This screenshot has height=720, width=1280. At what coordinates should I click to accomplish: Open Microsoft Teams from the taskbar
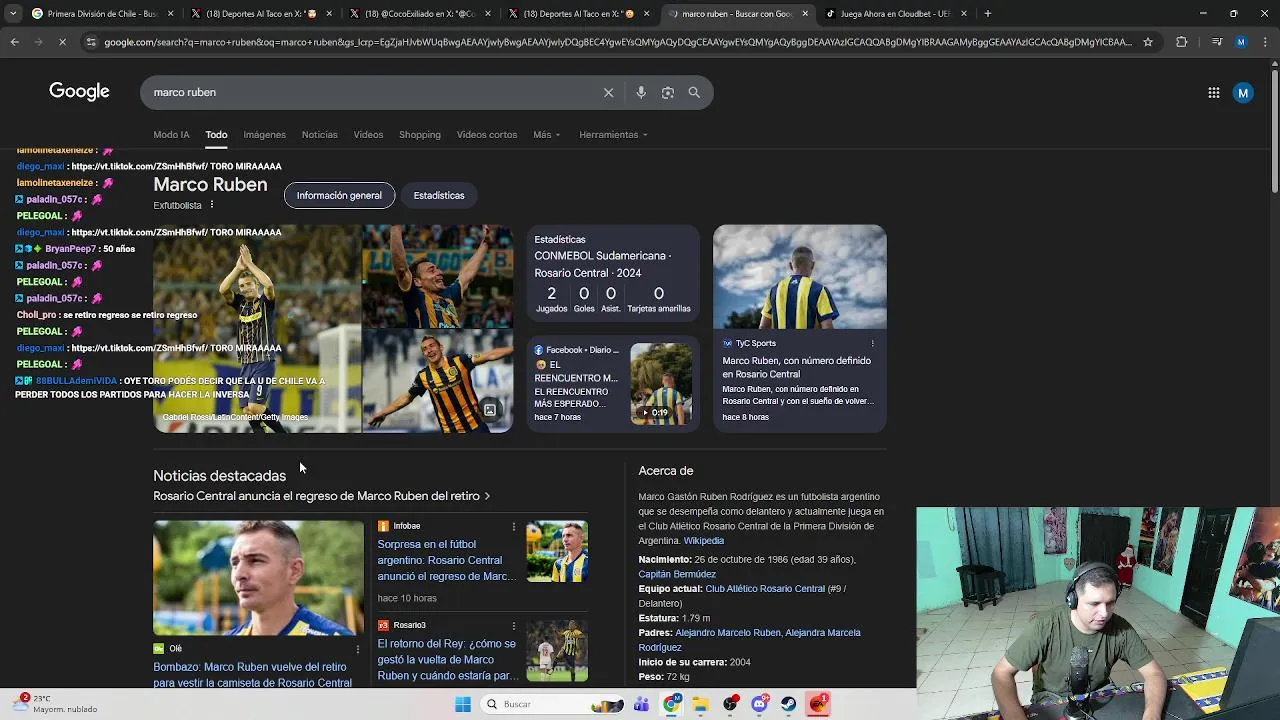(642, 704)
